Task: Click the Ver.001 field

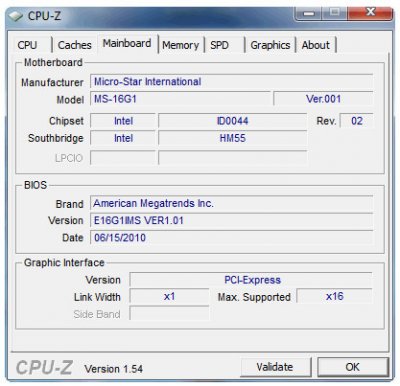Action: coord(323,99)
